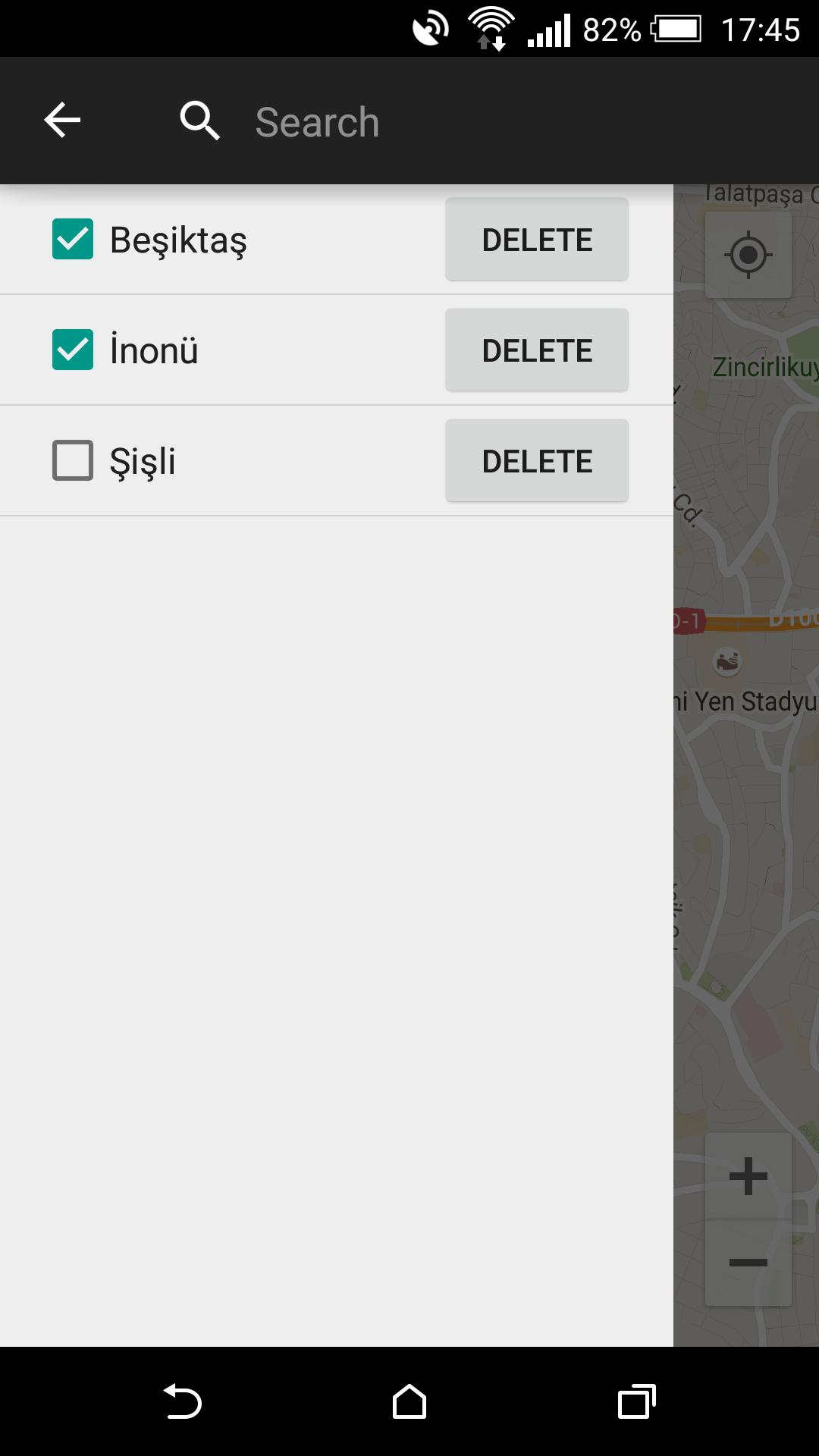Tap the back arrow icon

62,120
